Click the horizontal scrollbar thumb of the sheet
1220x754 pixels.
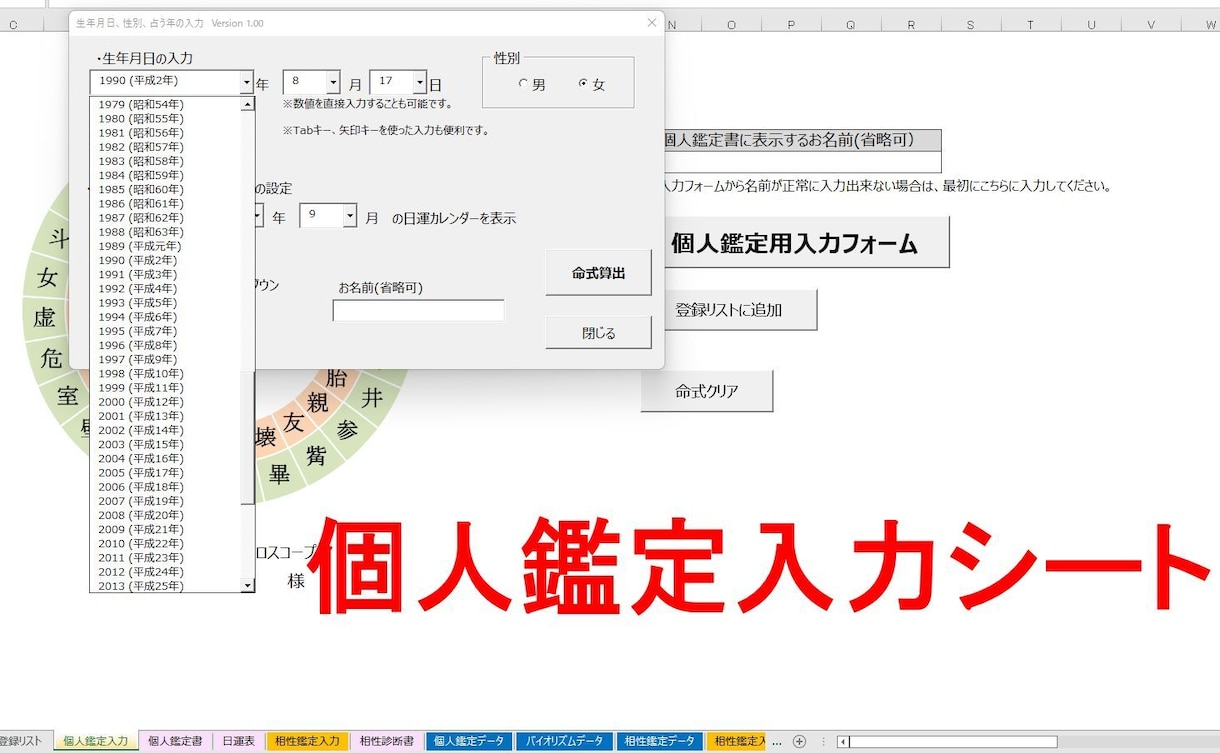(x=953, y=741)
